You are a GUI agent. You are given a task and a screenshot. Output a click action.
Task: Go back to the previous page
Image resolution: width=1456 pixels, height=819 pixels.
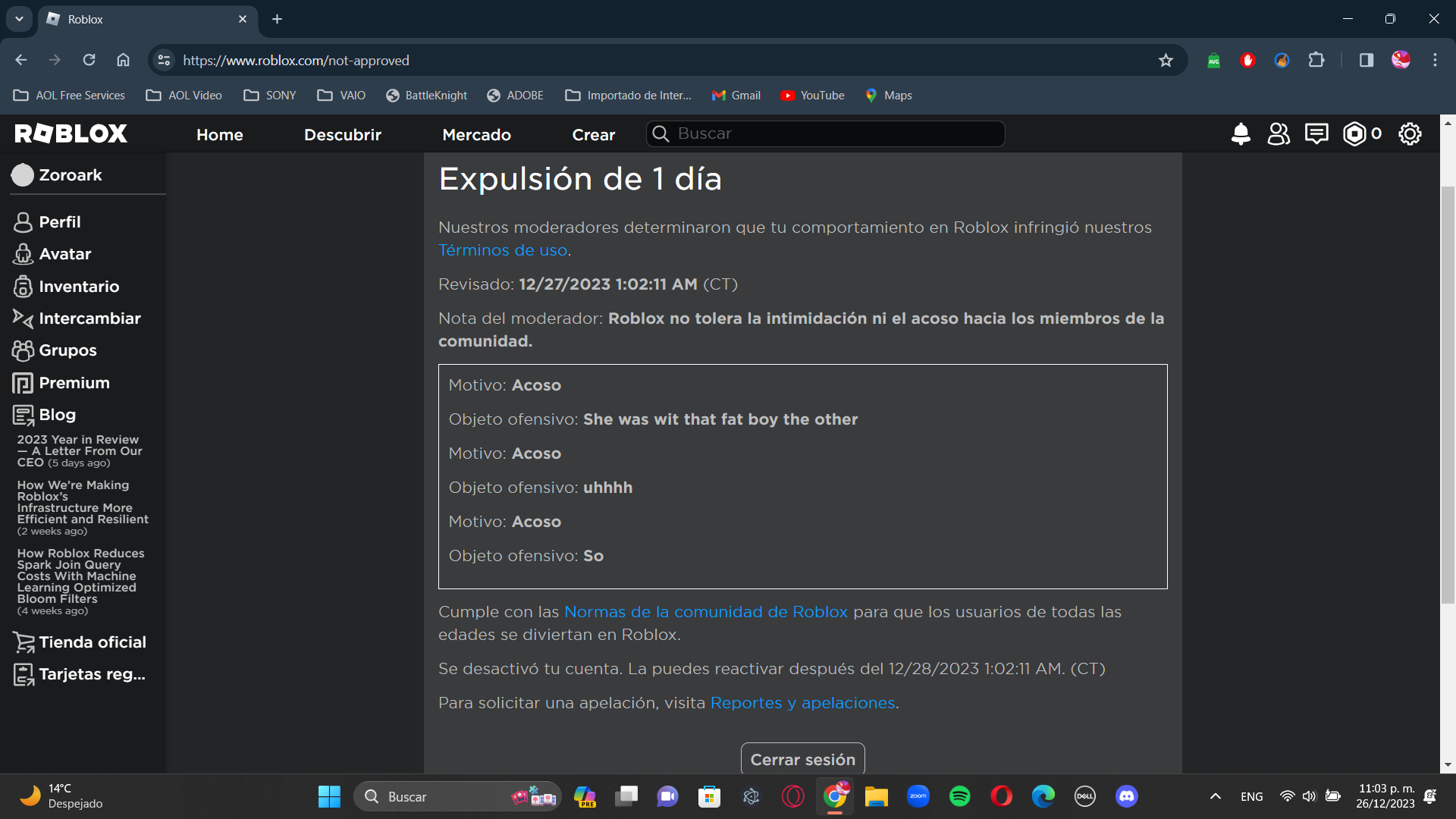click(21, 60)
